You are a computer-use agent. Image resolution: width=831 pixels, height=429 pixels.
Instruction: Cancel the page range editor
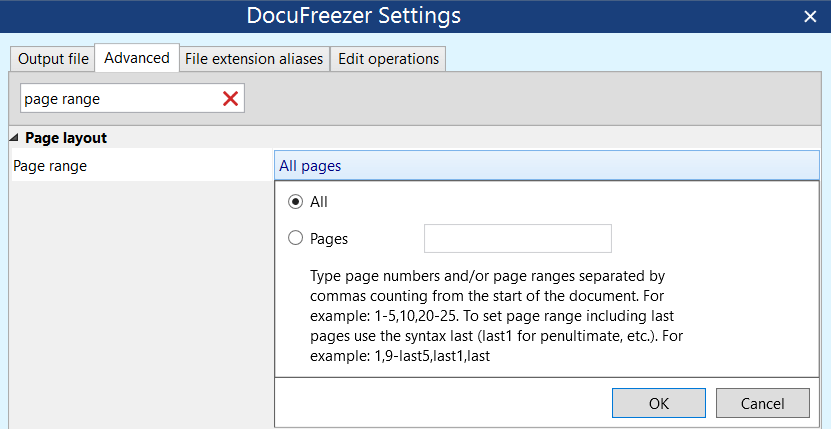coord(763,403)
